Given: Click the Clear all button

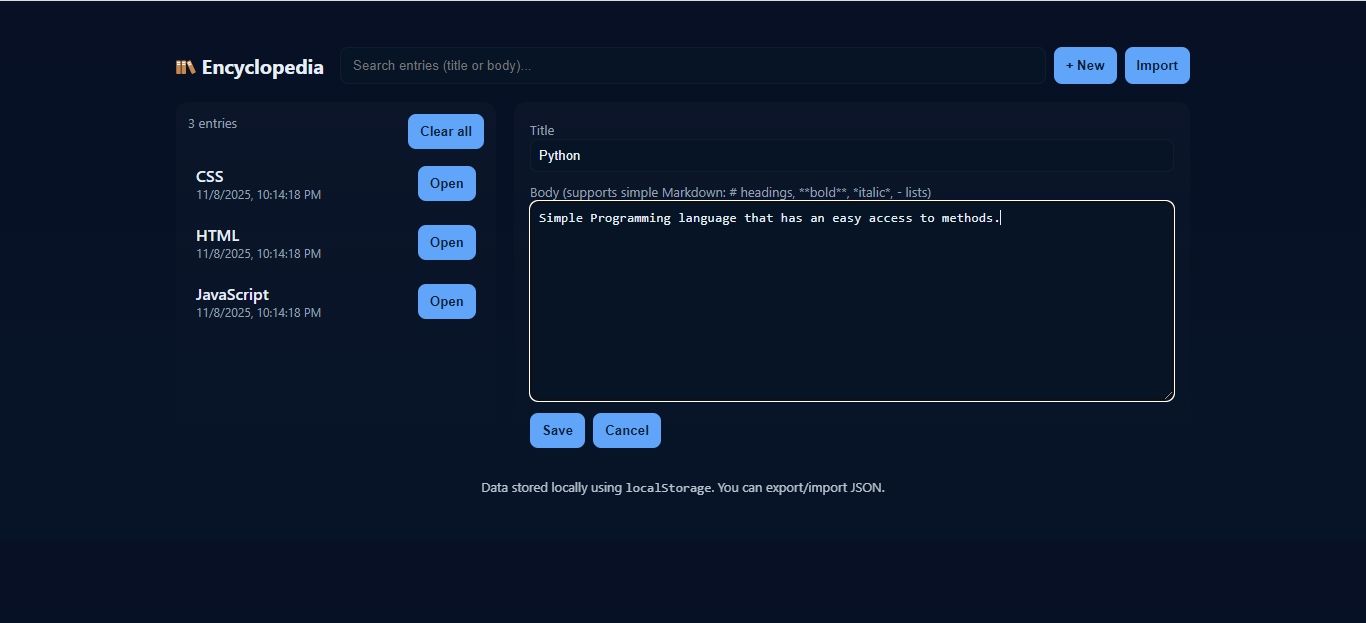Looking at the screenshot, I should pos(445,132).
